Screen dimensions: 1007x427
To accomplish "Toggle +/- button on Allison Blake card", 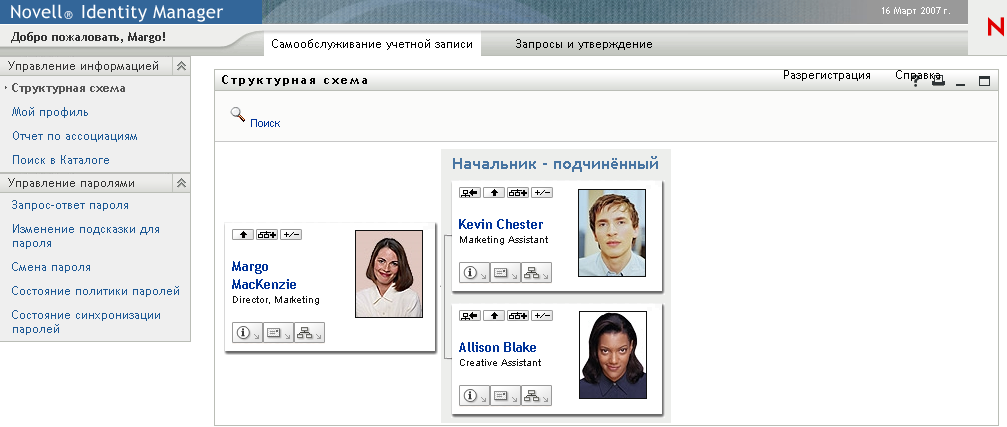I will pyautogui.click(x=542, y=315).
